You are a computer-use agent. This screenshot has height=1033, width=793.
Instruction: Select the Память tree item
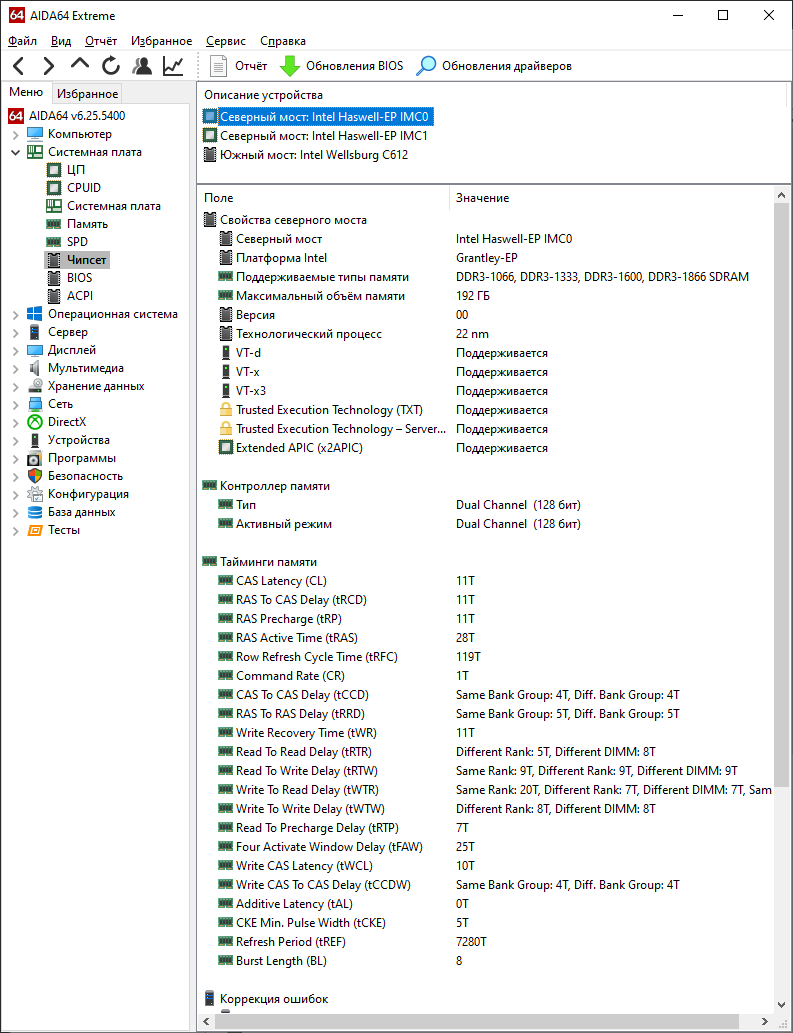pyautogui.click(x=88, y=224)
